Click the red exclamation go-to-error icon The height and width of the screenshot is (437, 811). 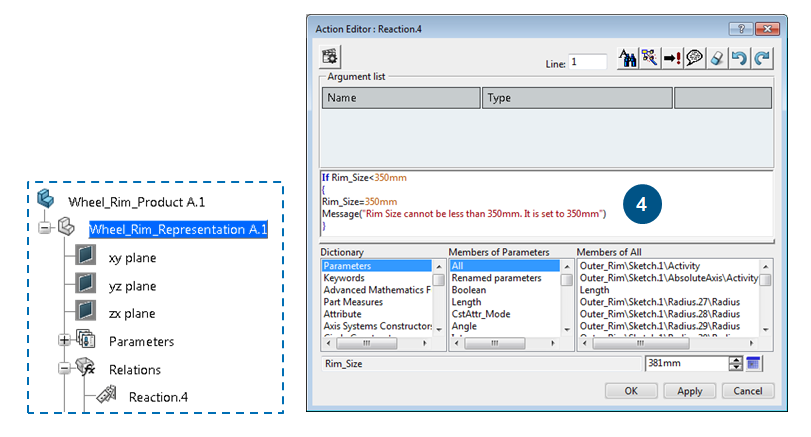(673, 59)
